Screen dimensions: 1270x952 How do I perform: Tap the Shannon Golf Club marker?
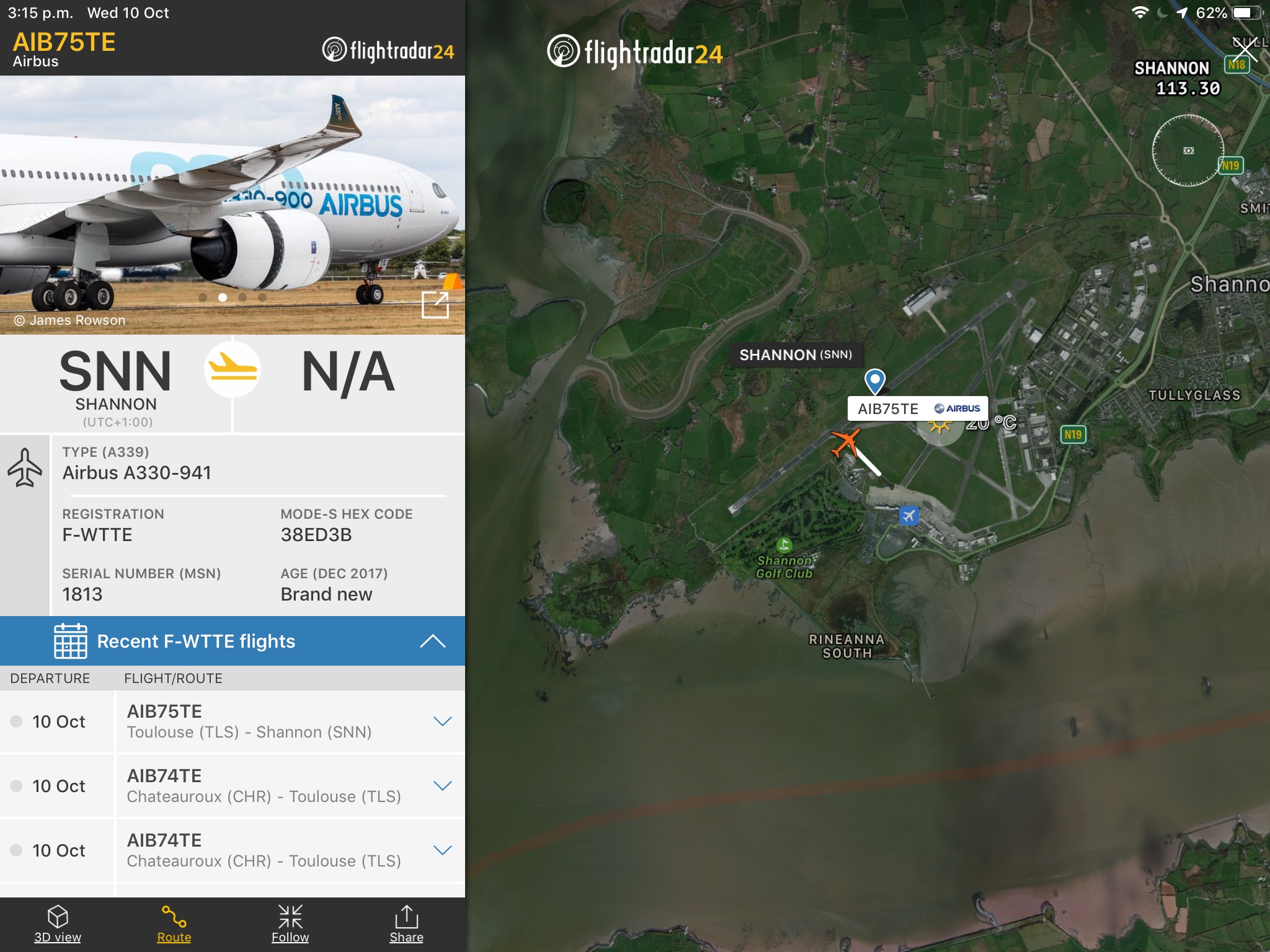[784, 545]
